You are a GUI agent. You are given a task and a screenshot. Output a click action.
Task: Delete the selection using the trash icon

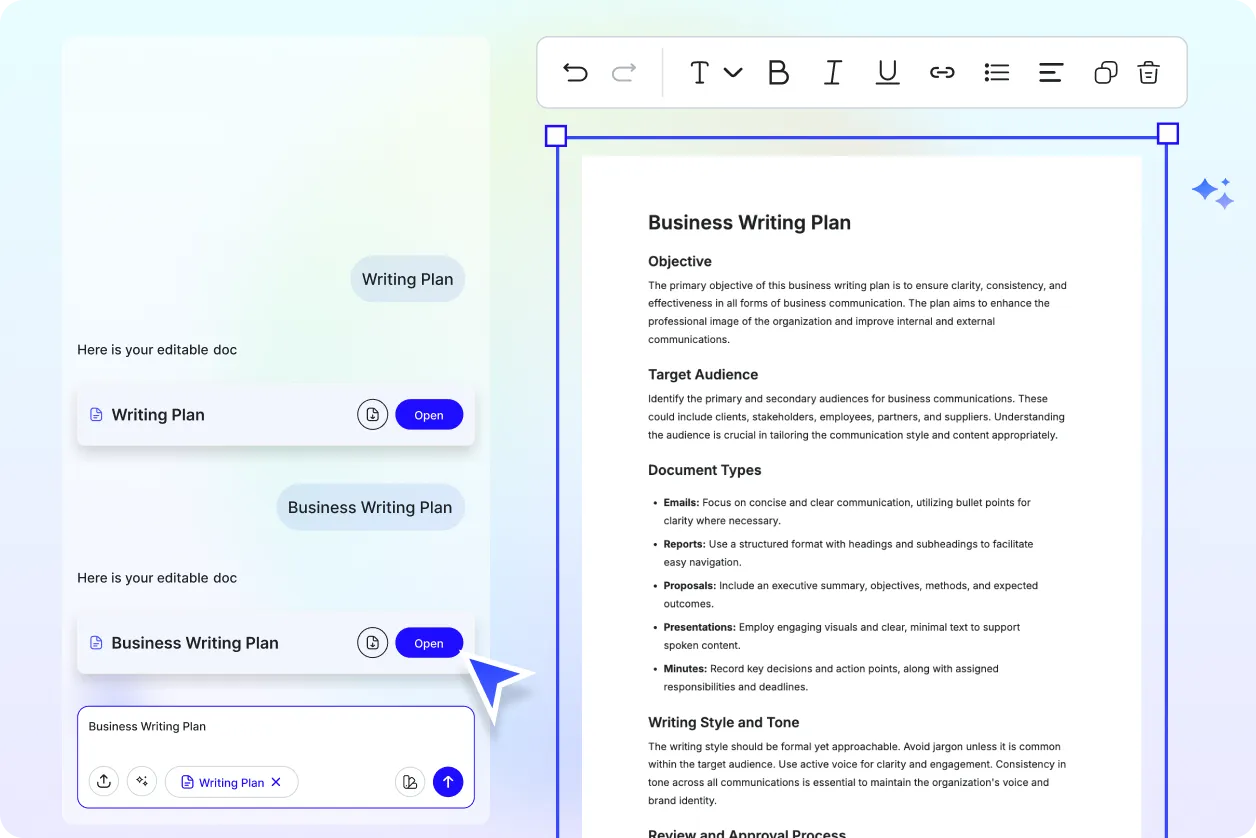[x=1148, y=72]
